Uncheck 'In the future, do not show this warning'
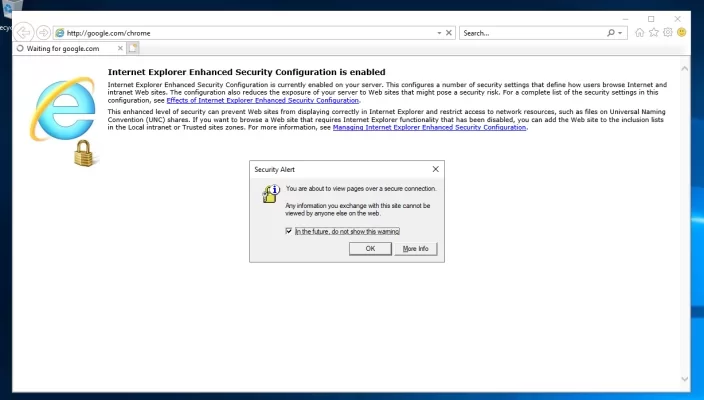Viewport: 704px width, 400px height. pyautogui.click(x=289, y=231)
